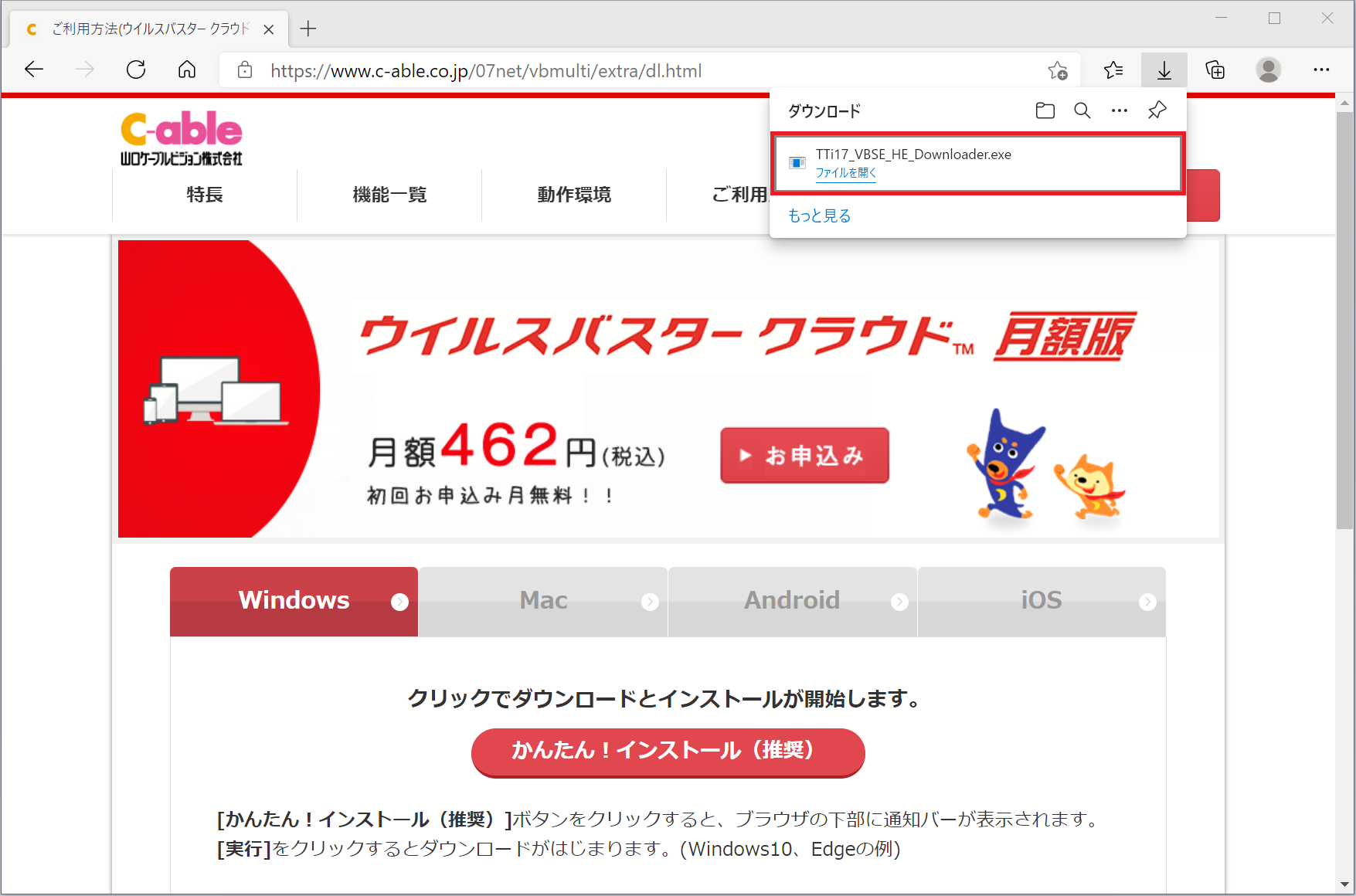
Task: Search the downloads list
Action: pos(1082,110)
